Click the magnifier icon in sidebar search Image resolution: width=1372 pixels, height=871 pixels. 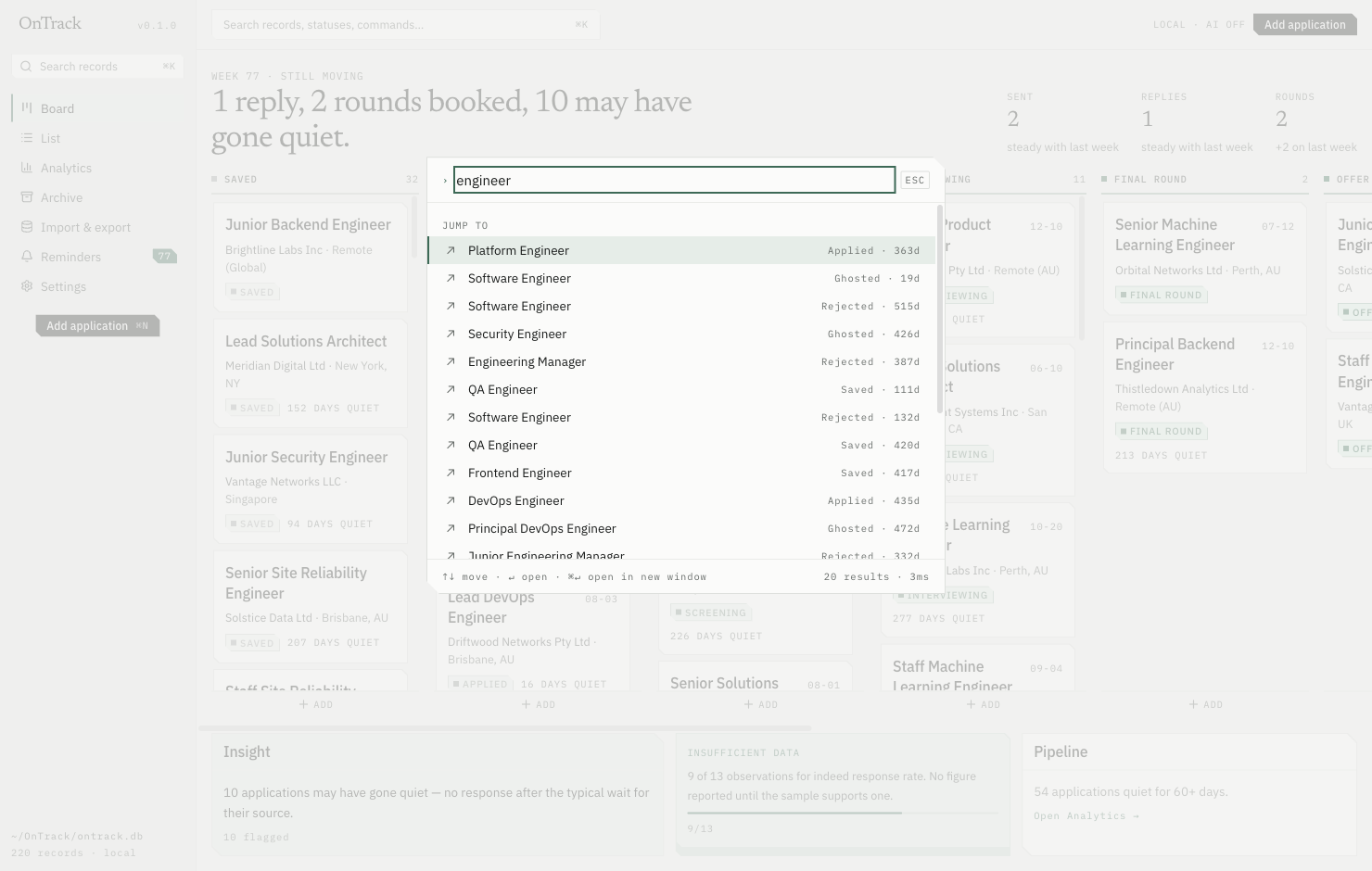26,67
